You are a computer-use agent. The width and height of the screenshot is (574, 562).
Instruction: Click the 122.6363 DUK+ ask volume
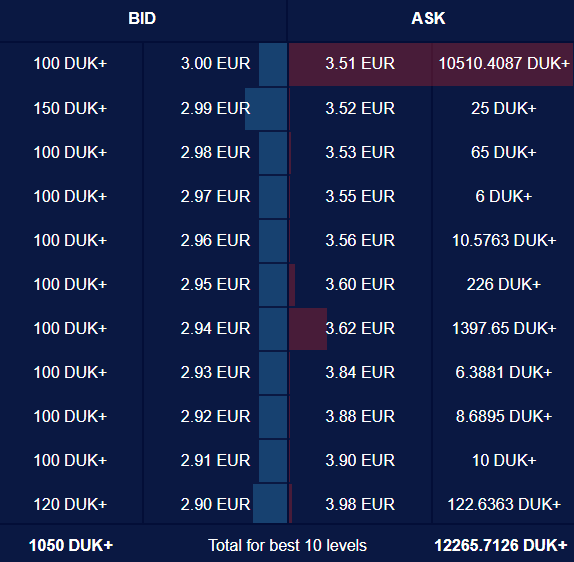pyautogui.click(x=504, y=504)
